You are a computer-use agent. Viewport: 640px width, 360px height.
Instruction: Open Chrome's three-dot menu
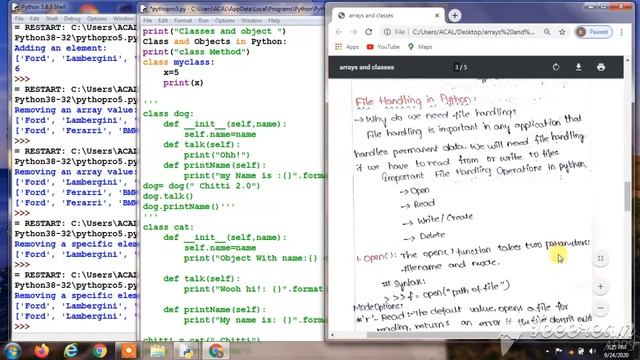622,32
